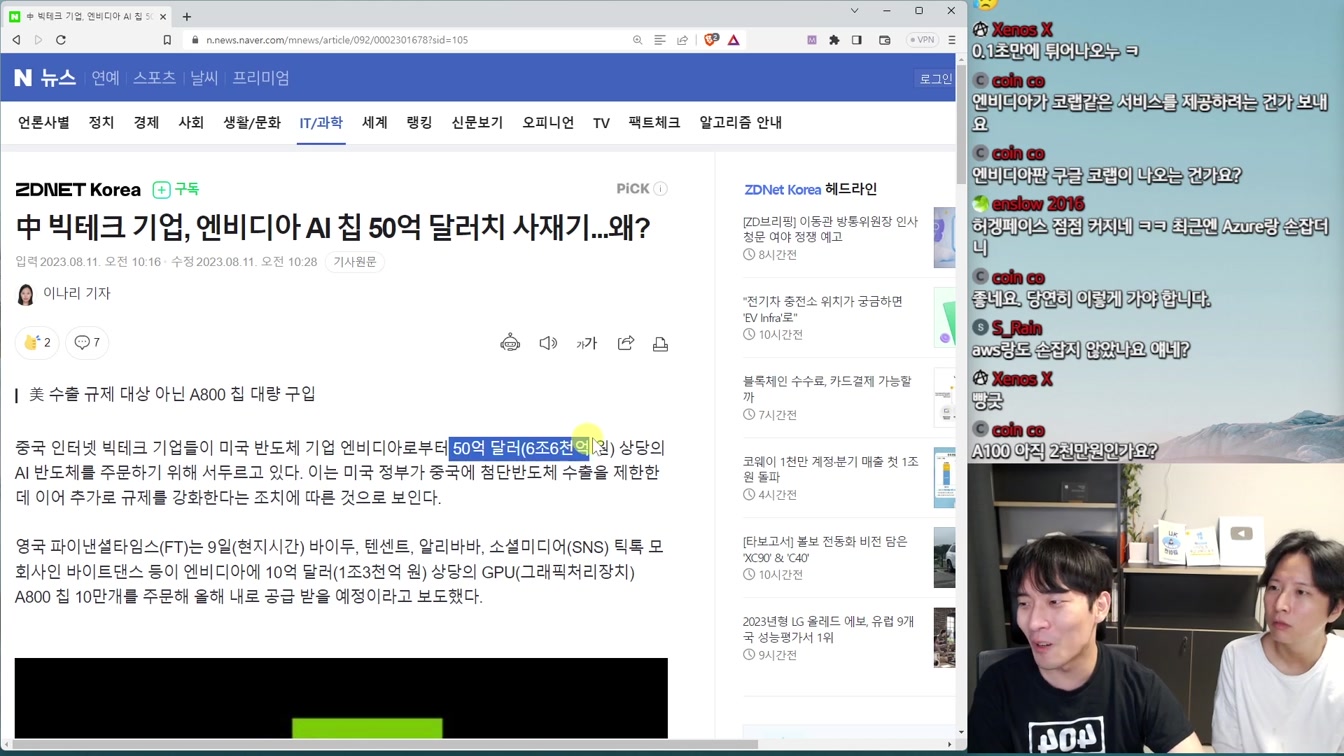Open the 프리미엄 section
This screenshot has height=756, width=1344.
click(x=261, y=77)
